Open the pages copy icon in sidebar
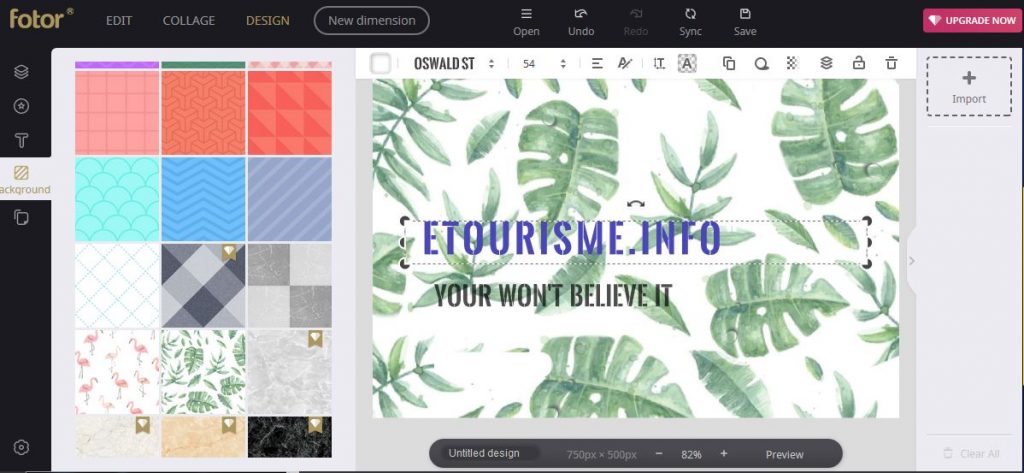This screenshot has height=473, width=1024. coord(22,217)
